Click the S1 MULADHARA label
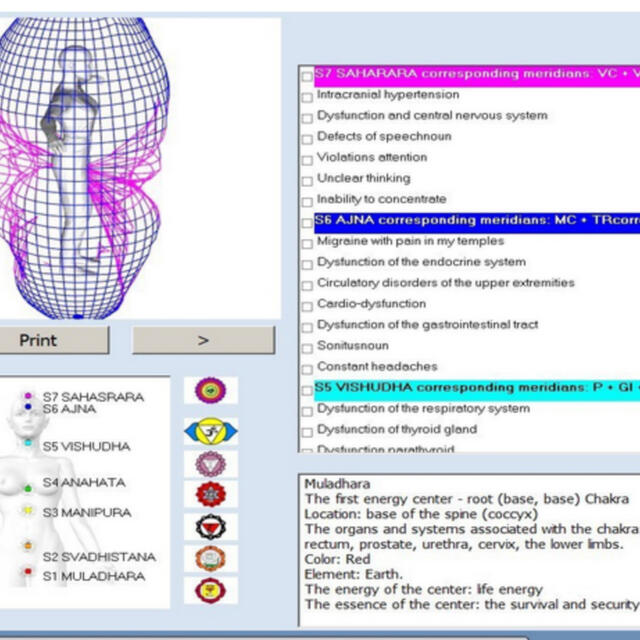 [93, 576]
